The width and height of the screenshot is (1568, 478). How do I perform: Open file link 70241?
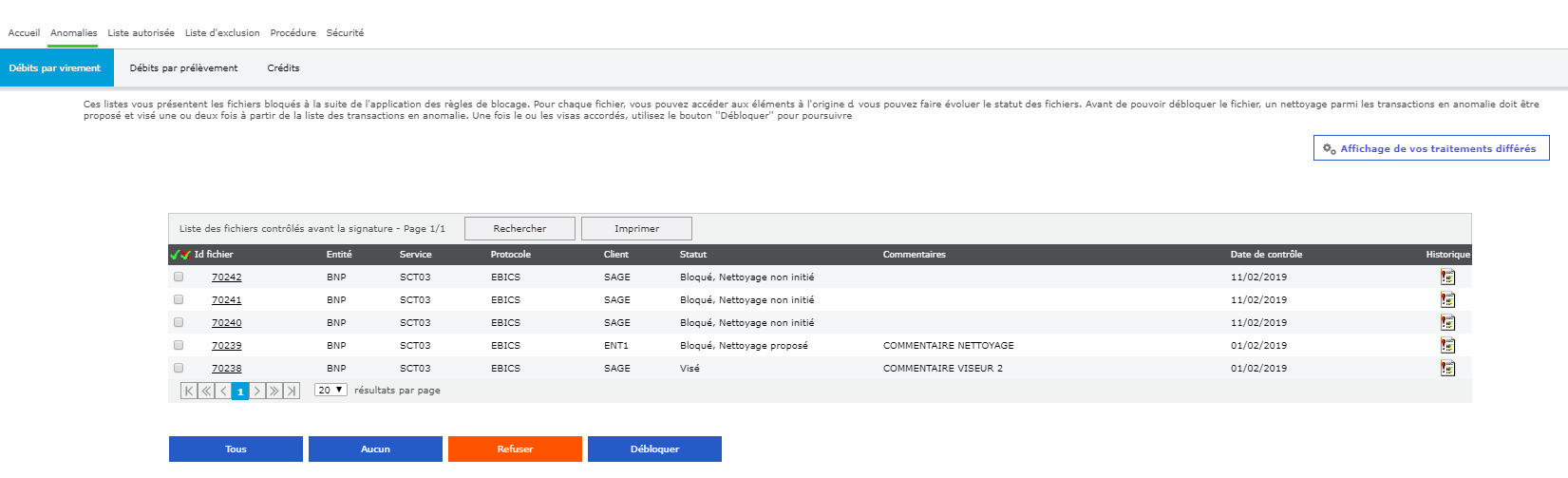click(226, 300)
